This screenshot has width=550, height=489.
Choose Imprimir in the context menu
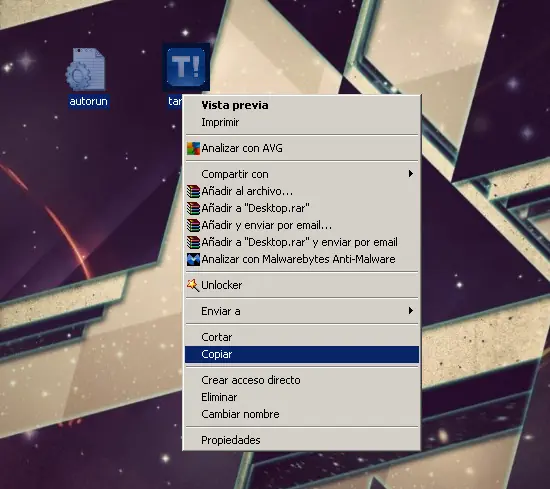click(302, 122)
